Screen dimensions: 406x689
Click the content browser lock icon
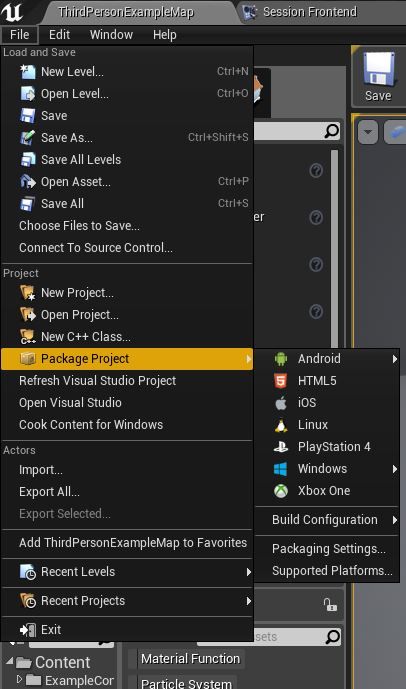click(330, 604)
